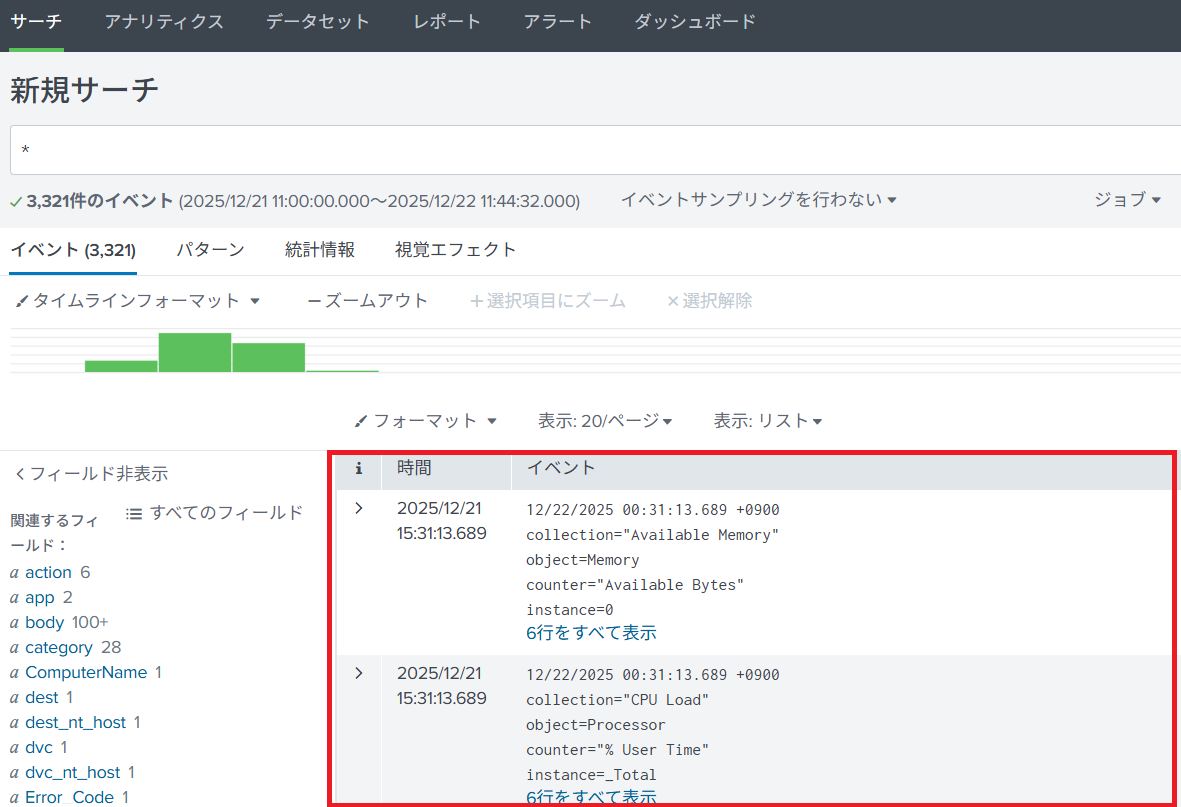Select the ComputerName field in sidebar
Image resolution: width=1181 pixels, height=807 pixels.
[86, 673]
